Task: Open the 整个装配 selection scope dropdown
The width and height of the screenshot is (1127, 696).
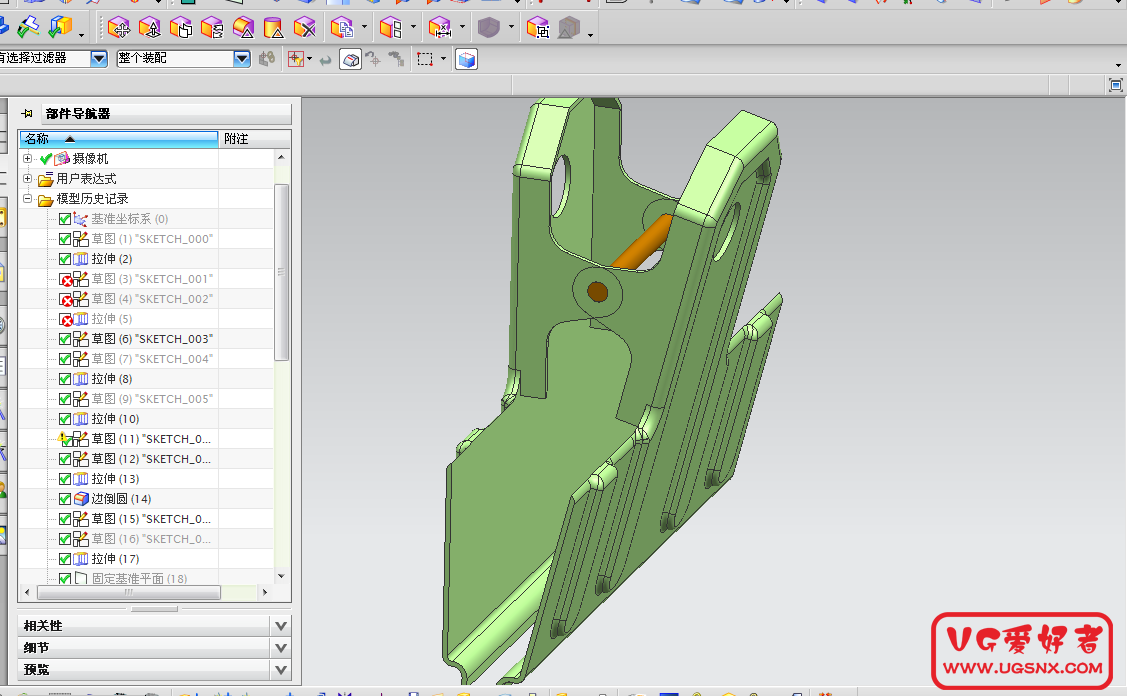Action: 242,59
